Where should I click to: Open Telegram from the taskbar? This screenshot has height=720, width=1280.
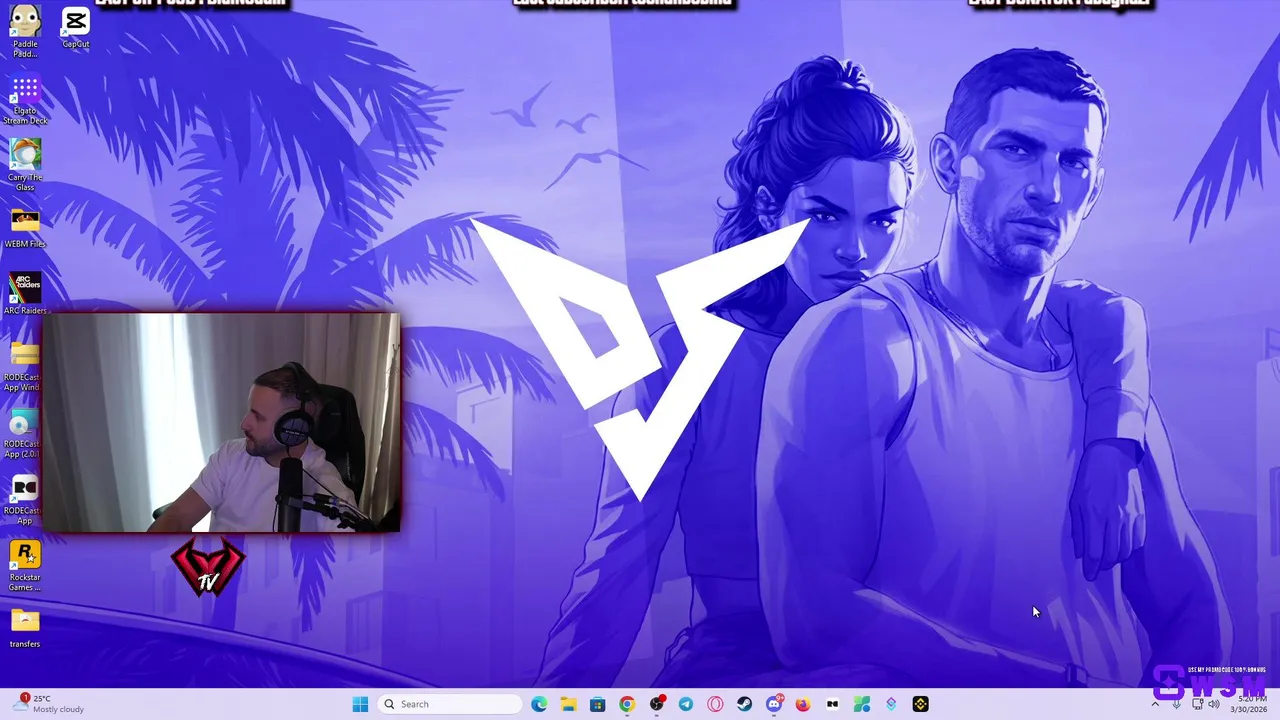pos(686,704)
